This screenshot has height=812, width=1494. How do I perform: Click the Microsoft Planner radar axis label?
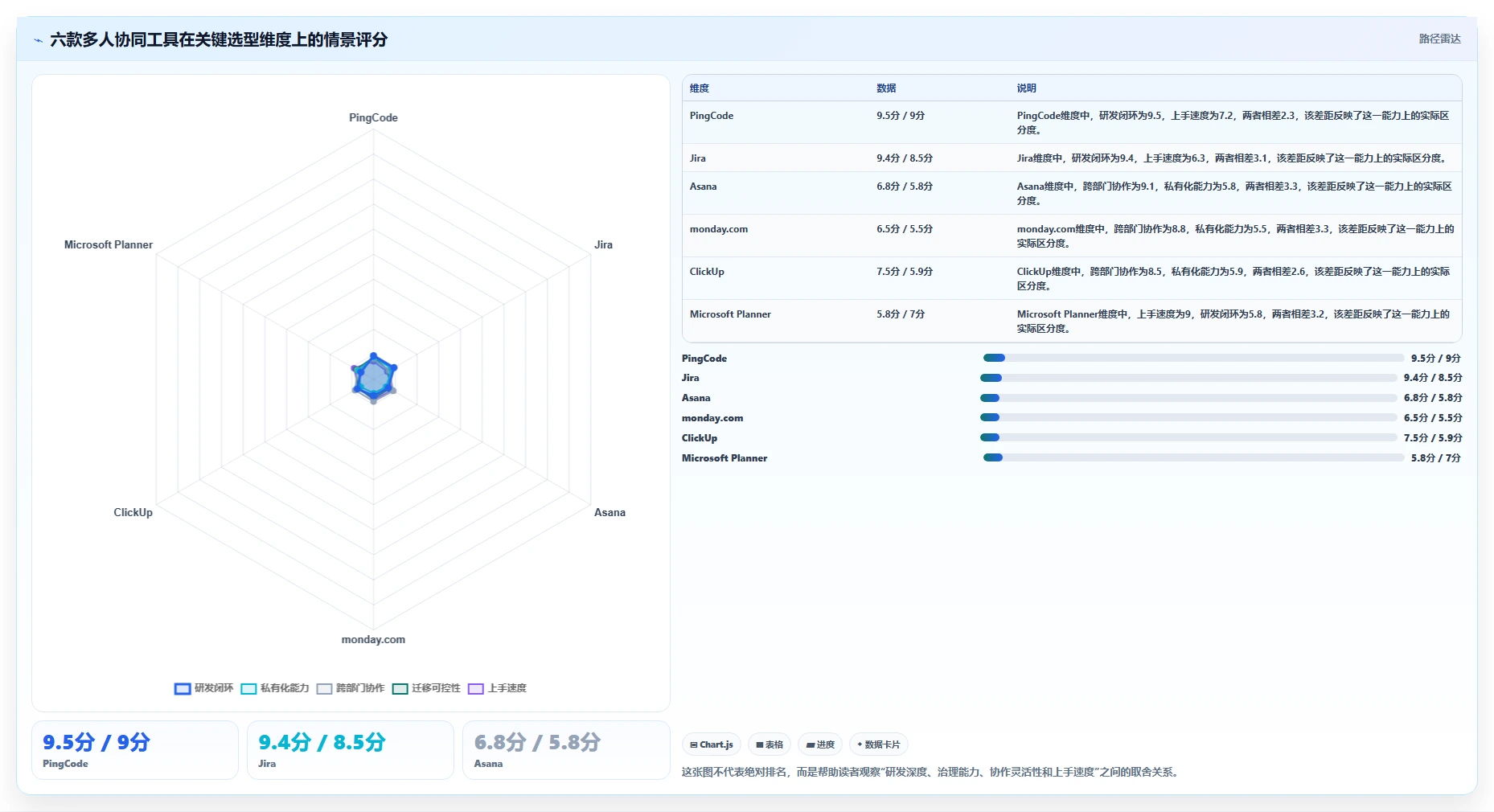point(109,244)
